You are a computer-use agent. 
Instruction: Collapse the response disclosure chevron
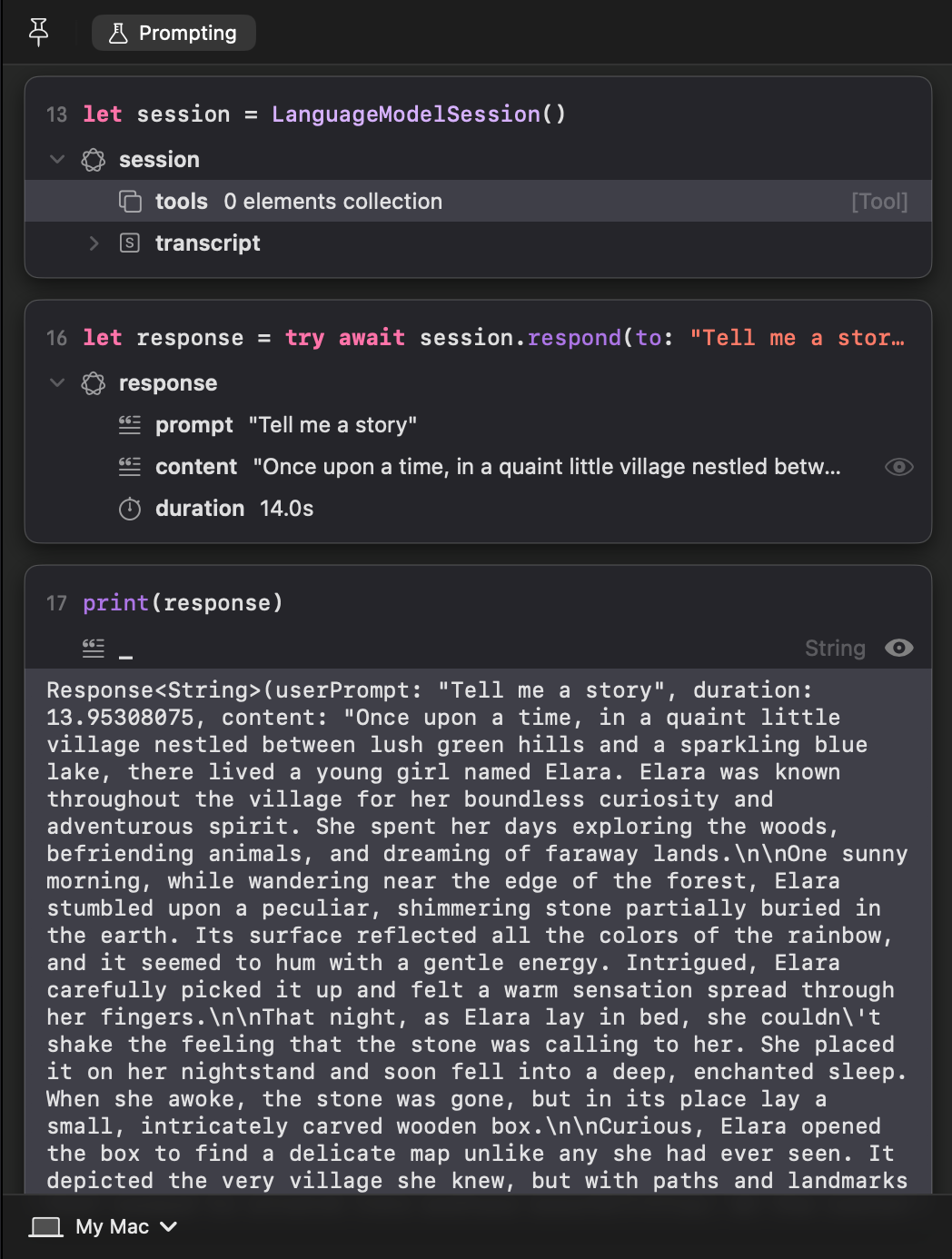(57, 382)
